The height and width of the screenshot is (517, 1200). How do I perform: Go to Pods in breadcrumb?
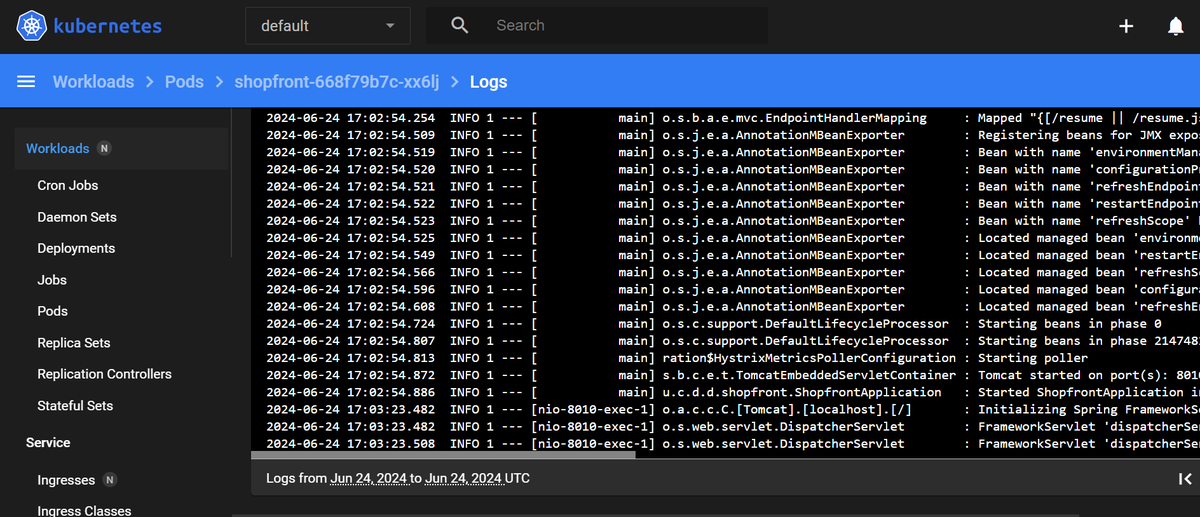click(184, 82)
